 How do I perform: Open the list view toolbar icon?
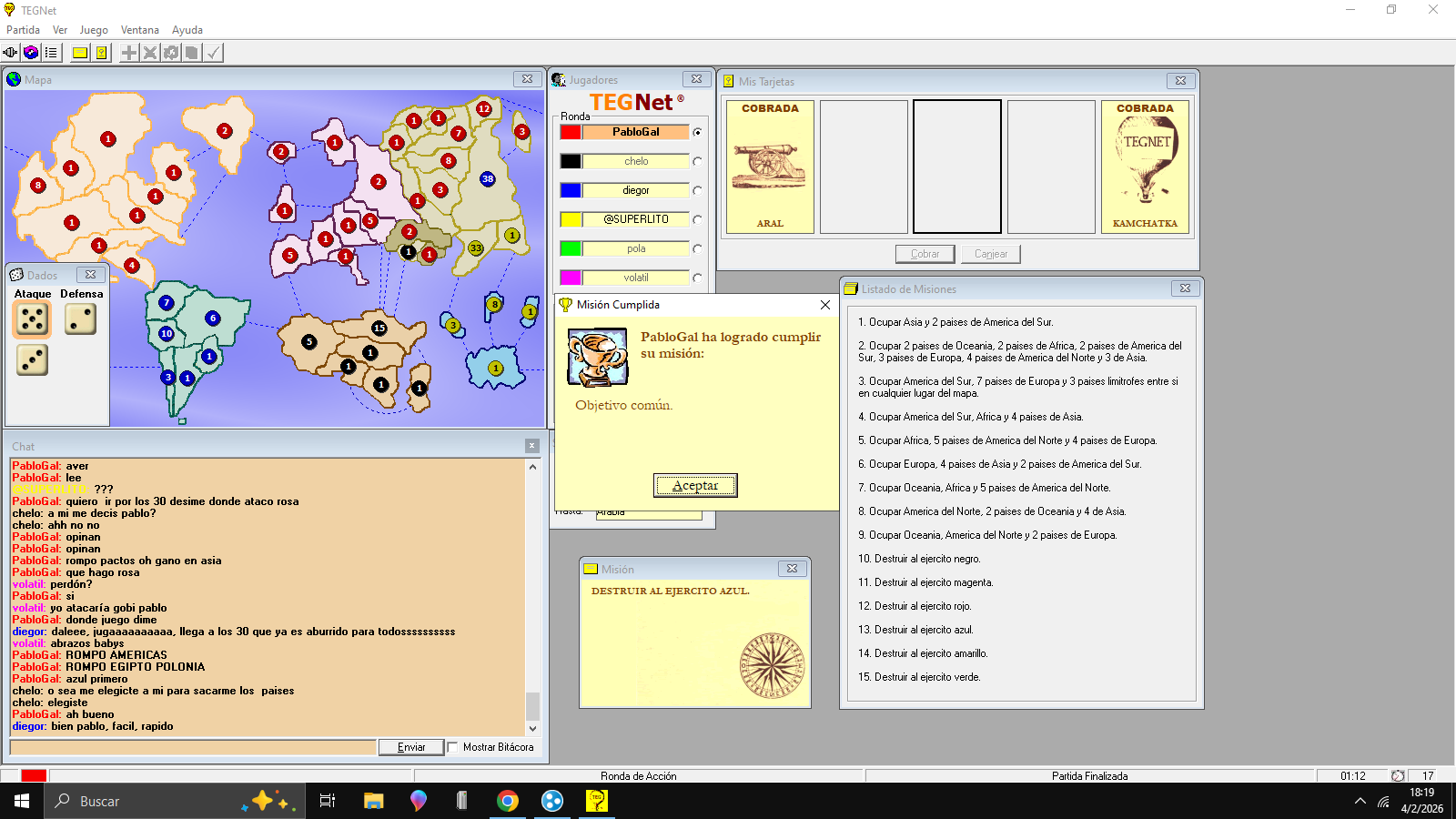[51, 53]
